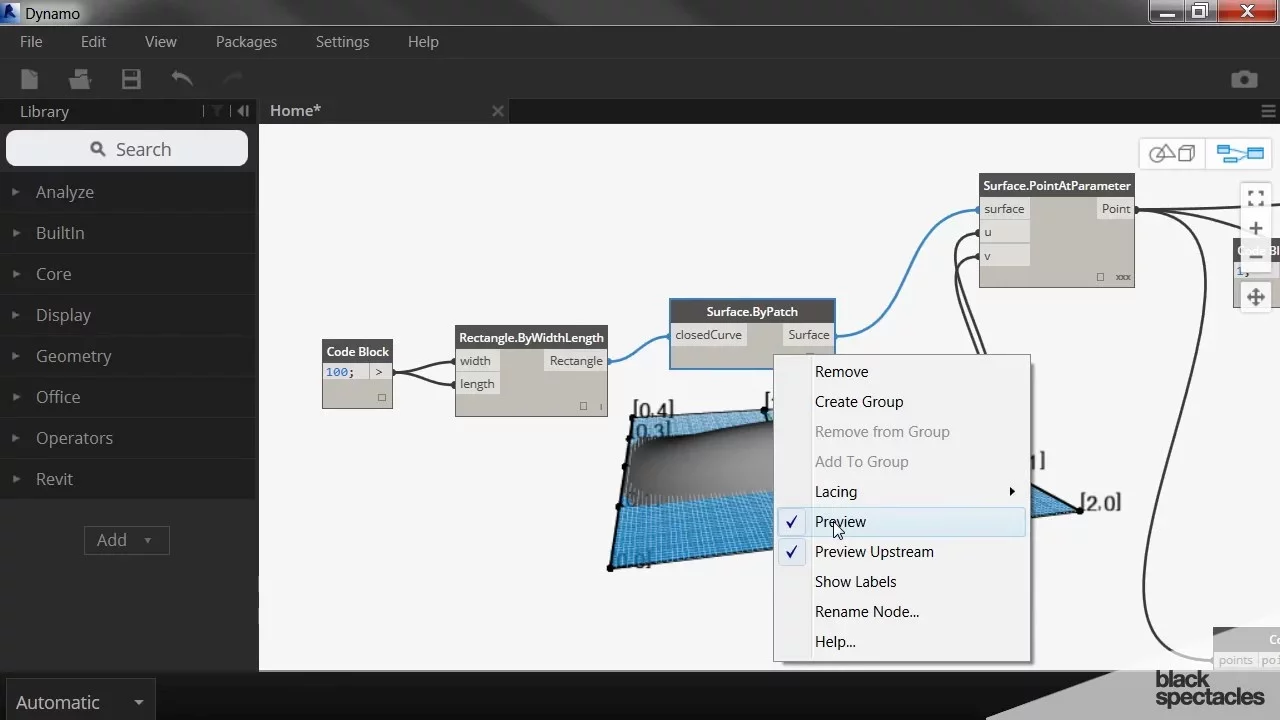
Task: Click the Undo arrow icon
Action: [x=182, y=79]
